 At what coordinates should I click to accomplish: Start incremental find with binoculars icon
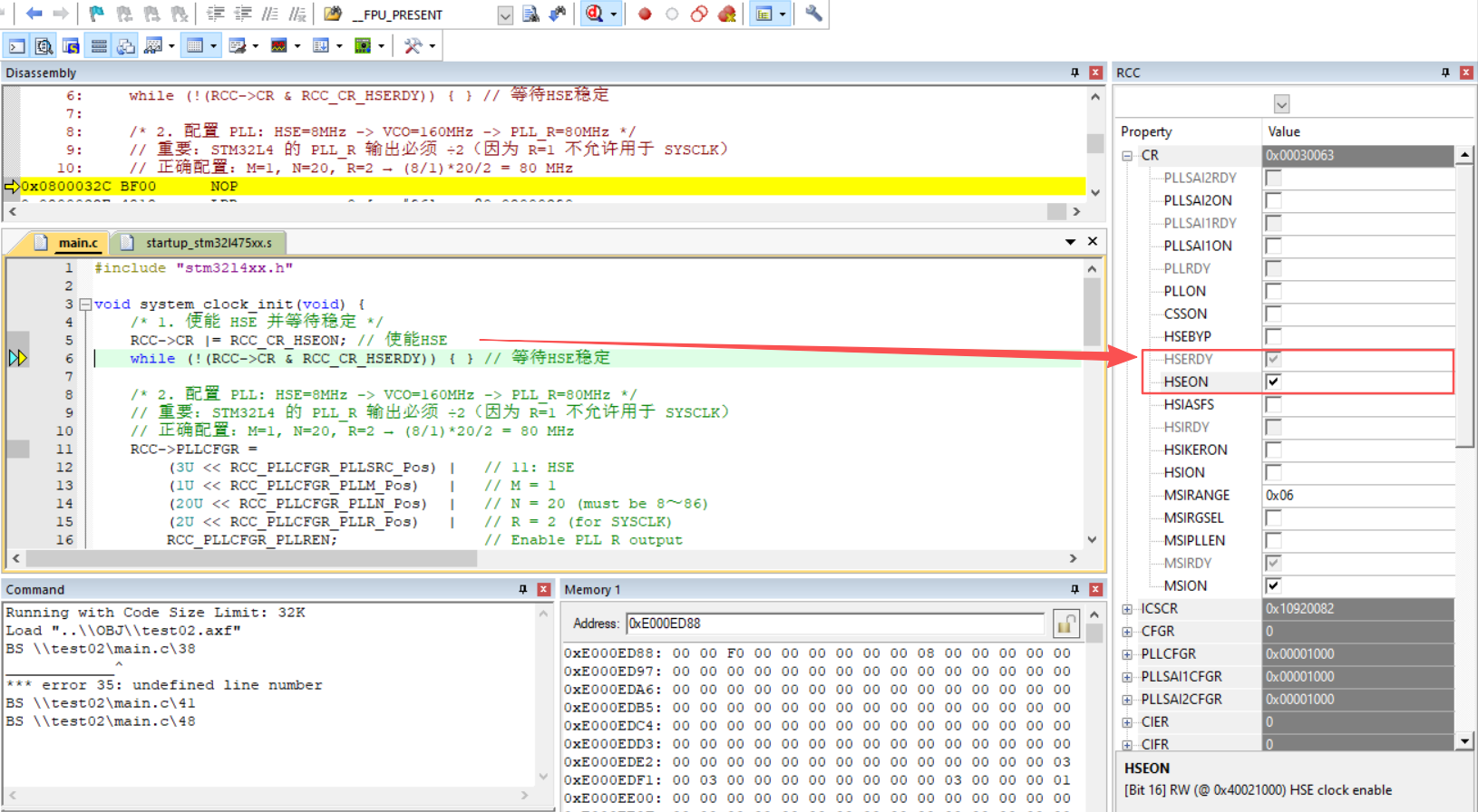point(558,14)
